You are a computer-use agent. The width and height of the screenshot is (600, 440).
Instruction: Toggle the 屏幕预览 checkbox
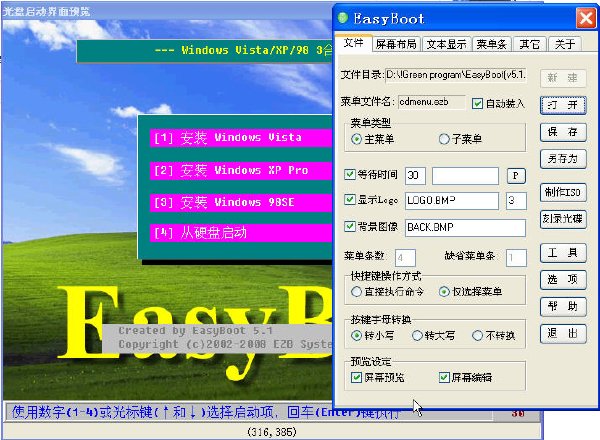coord(356,378)
